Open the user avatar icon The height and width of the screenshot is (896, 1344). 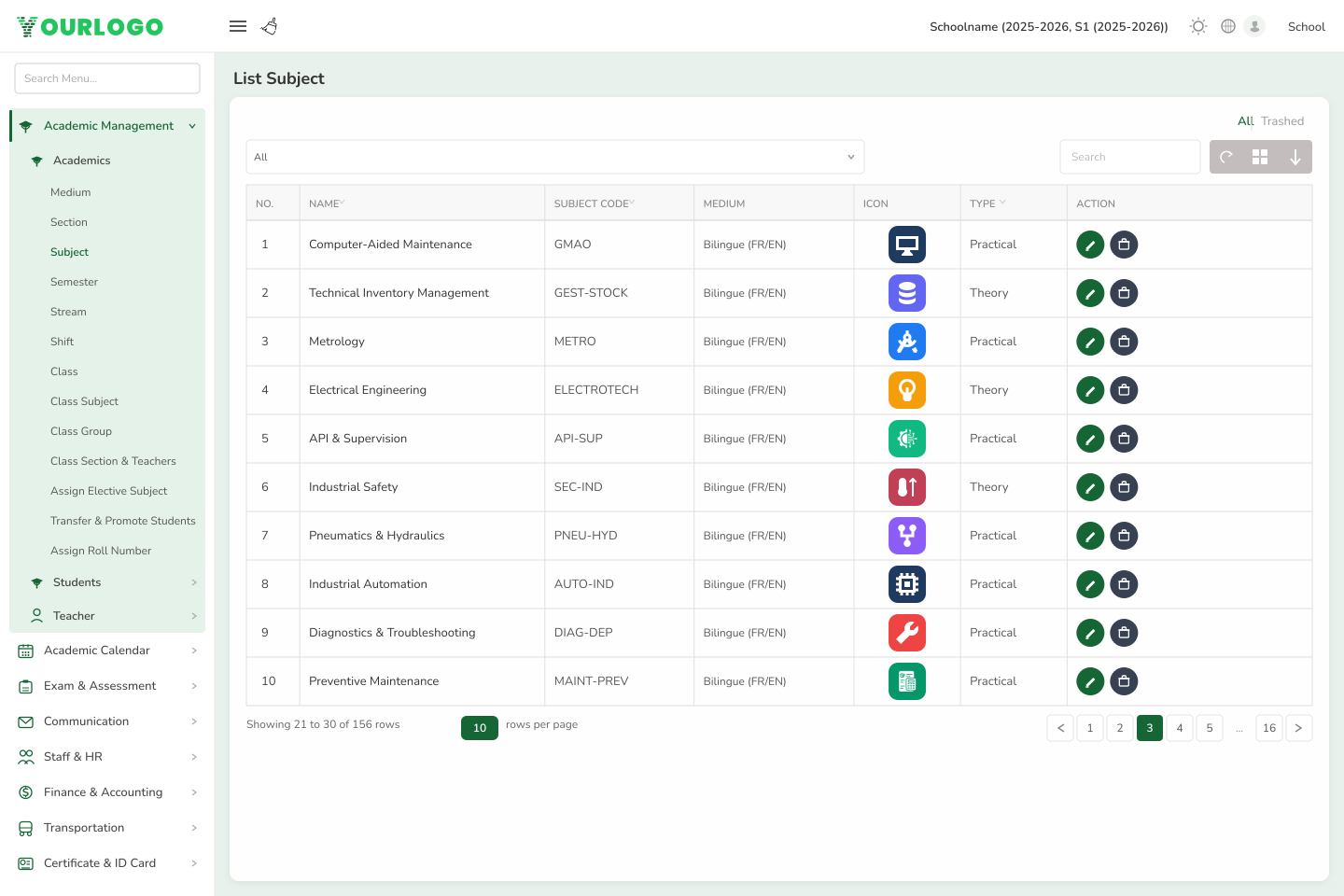click(x=1254, y=26)
